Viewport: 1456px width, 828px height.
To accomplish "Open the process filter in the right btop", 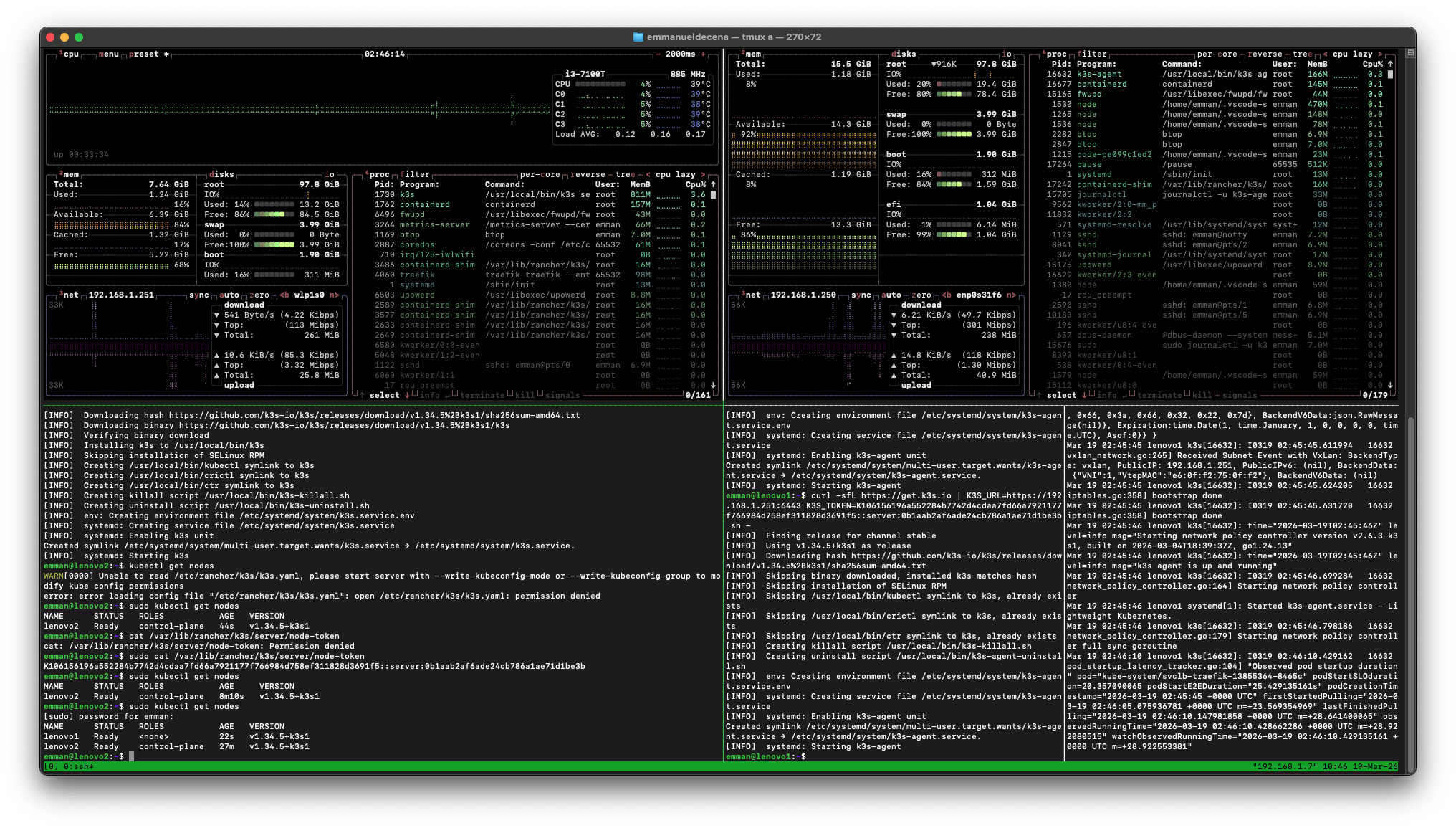I will (1092, 54).
